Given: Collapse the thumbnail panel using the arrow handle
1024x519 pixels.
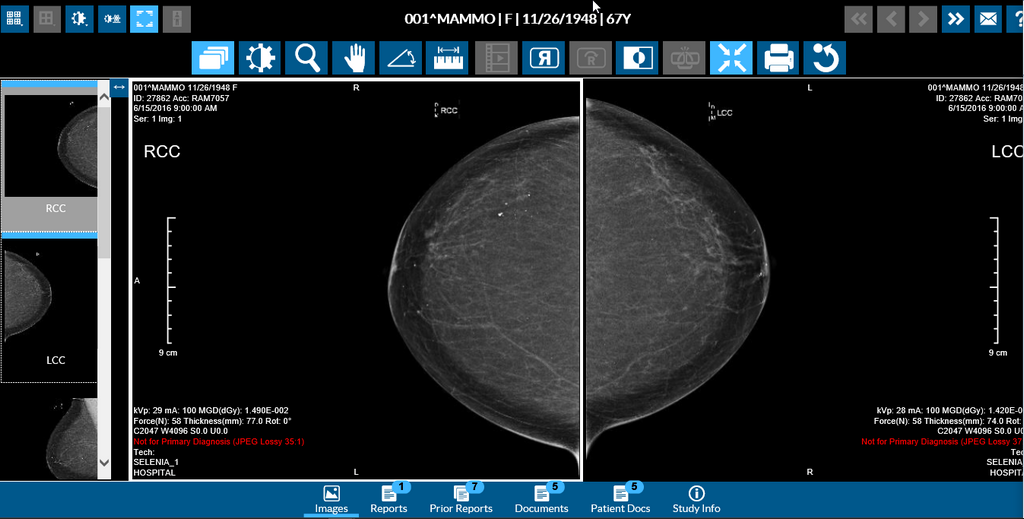Looking at the screenshot, I should 119,88.
